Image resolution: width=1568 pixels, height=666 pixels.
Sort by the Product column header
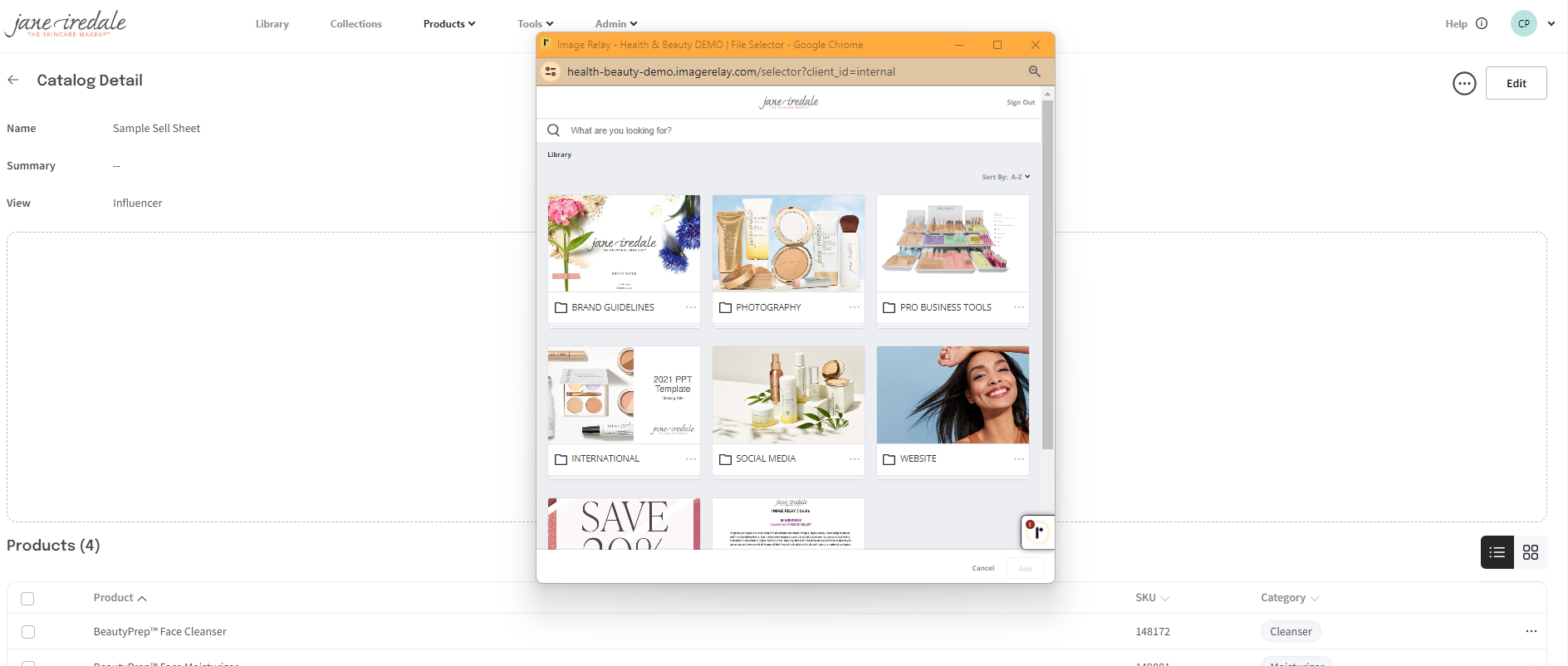(120, 597)
